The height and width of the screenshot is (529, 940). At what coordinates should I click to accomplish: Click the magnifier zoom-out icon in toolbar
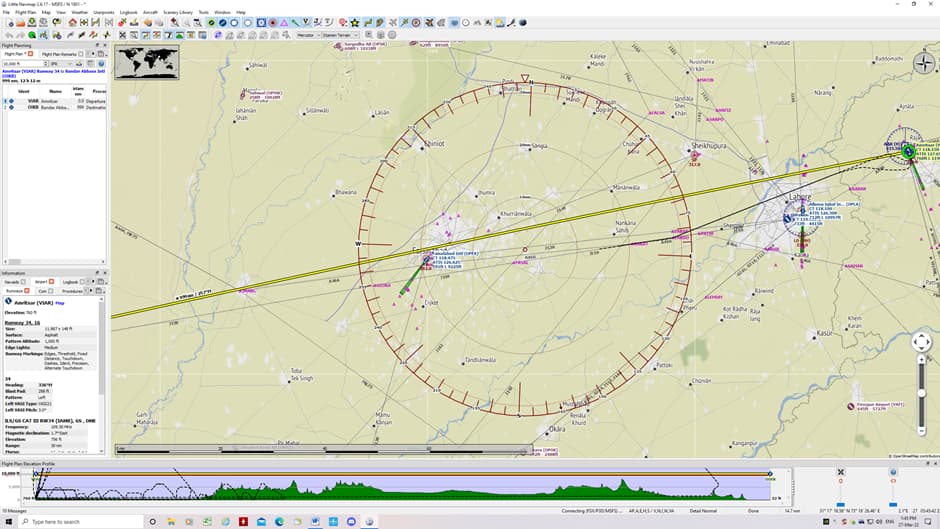tap(197, 23)
